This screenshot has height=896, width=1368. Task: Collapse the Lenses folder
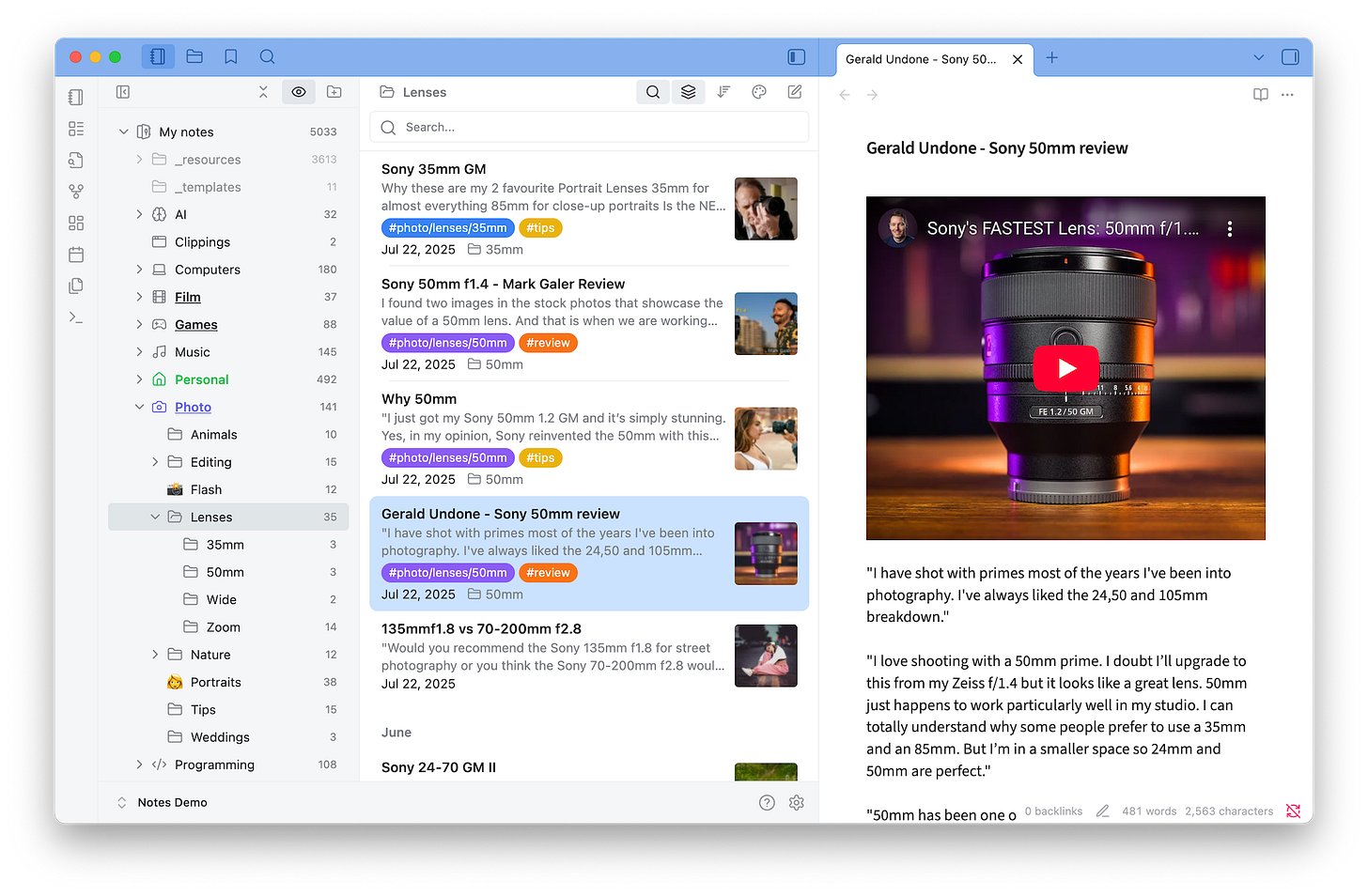tap(154, 517)
